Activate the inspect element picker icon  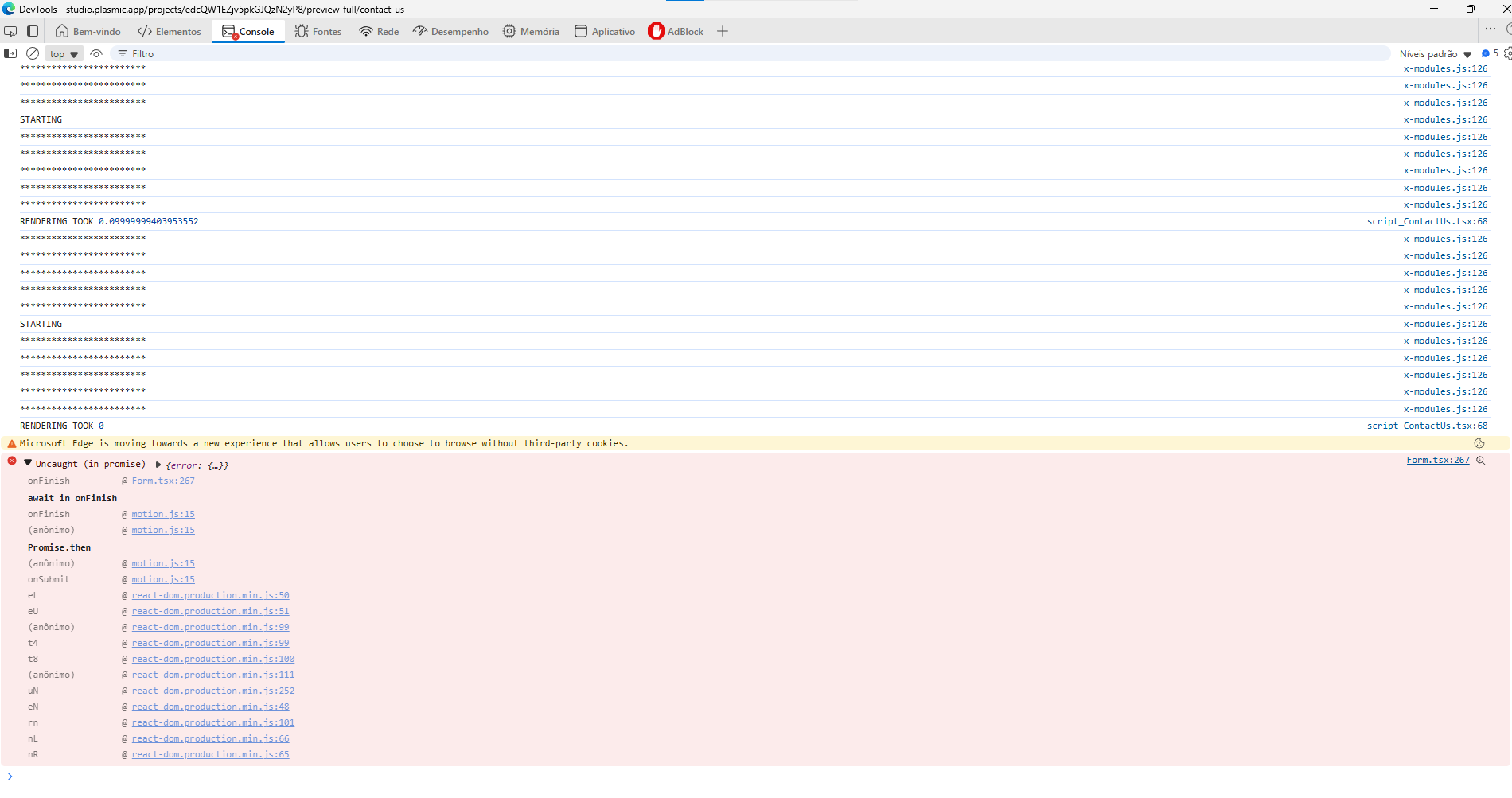10,32
